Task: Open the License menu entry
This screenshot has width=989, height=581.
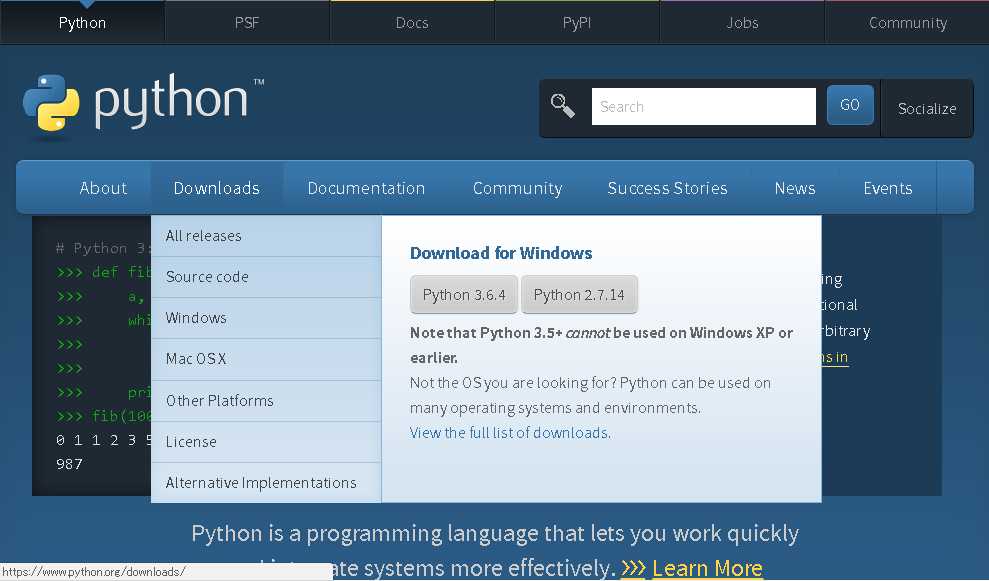Action: tap(266, 442)
